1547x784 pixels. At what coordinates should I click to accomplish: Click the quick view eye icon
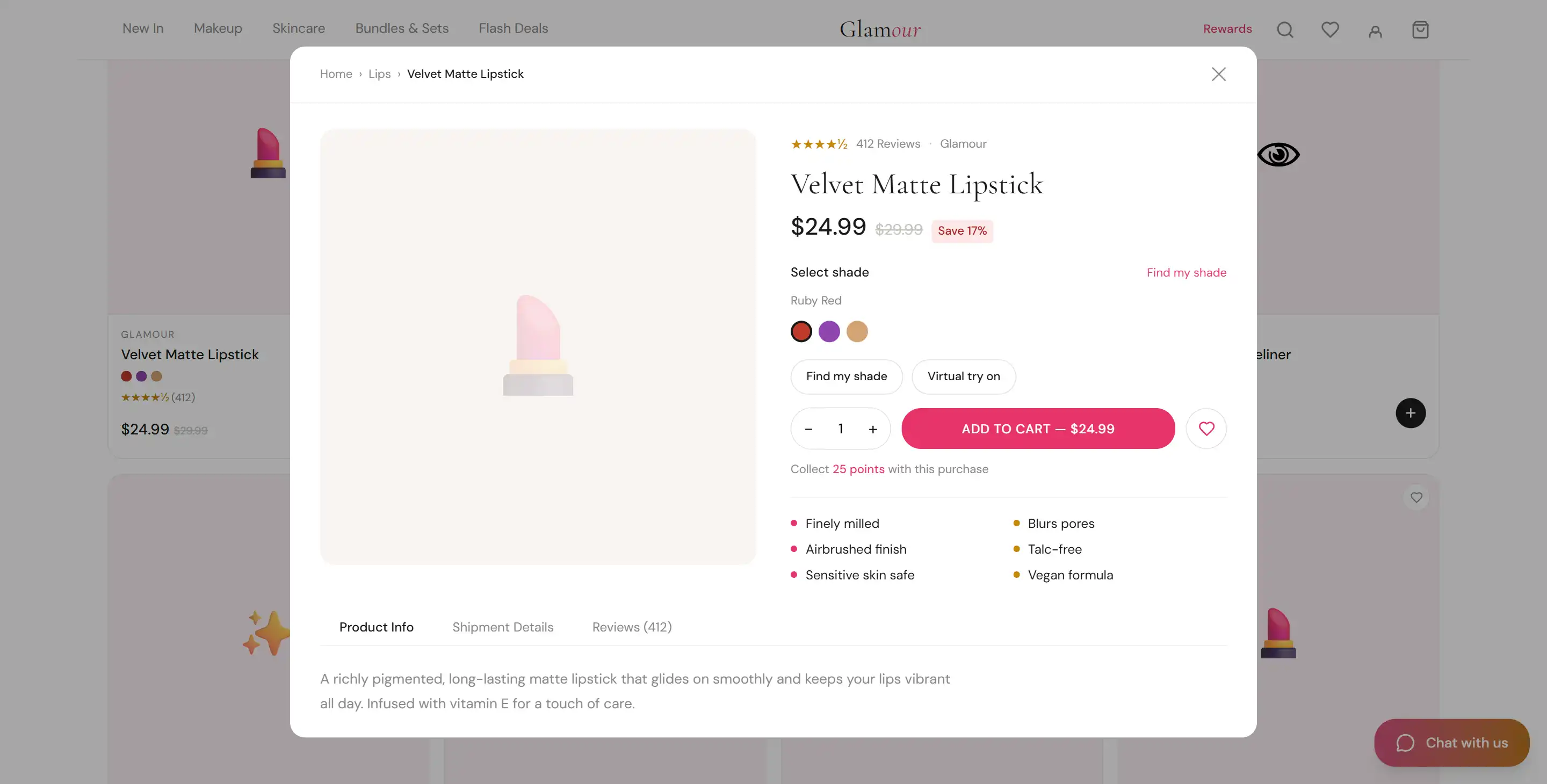click(1278, 155)
